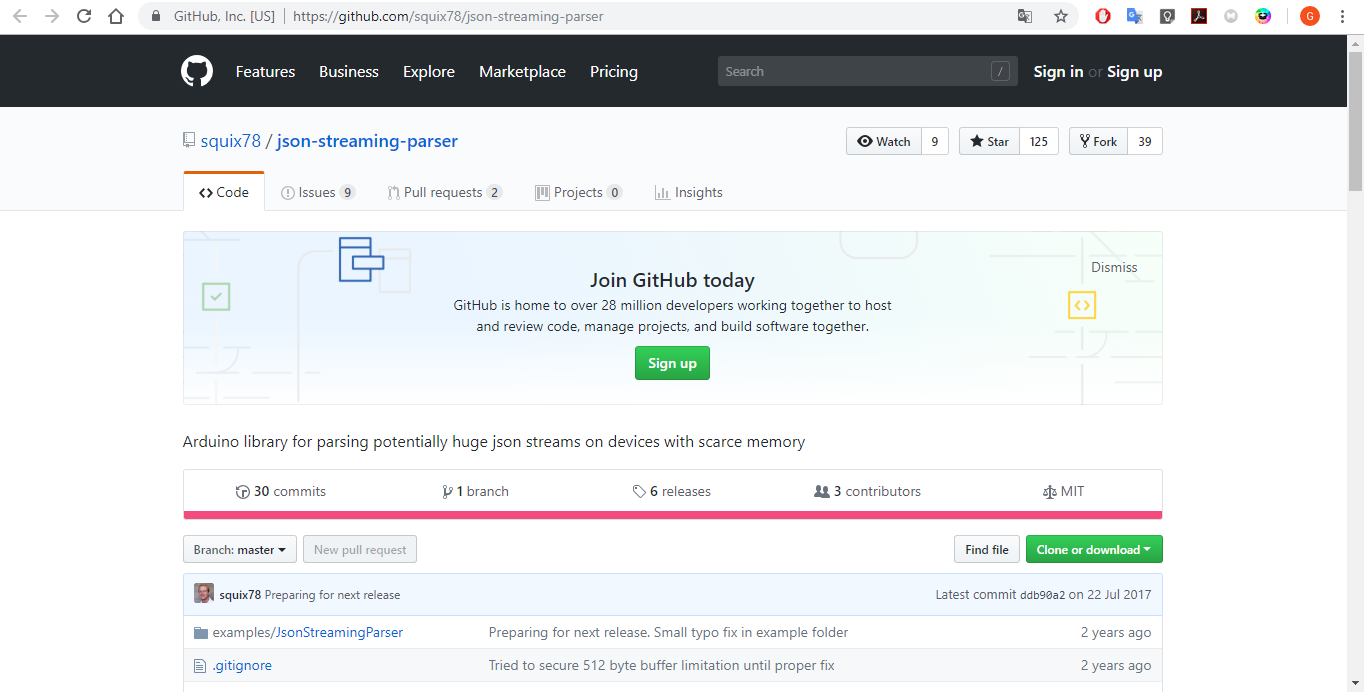Open squix78 owner link in repo title
Screen dimensions: 1368x694
pyautogui.click(x=231, y=141)
